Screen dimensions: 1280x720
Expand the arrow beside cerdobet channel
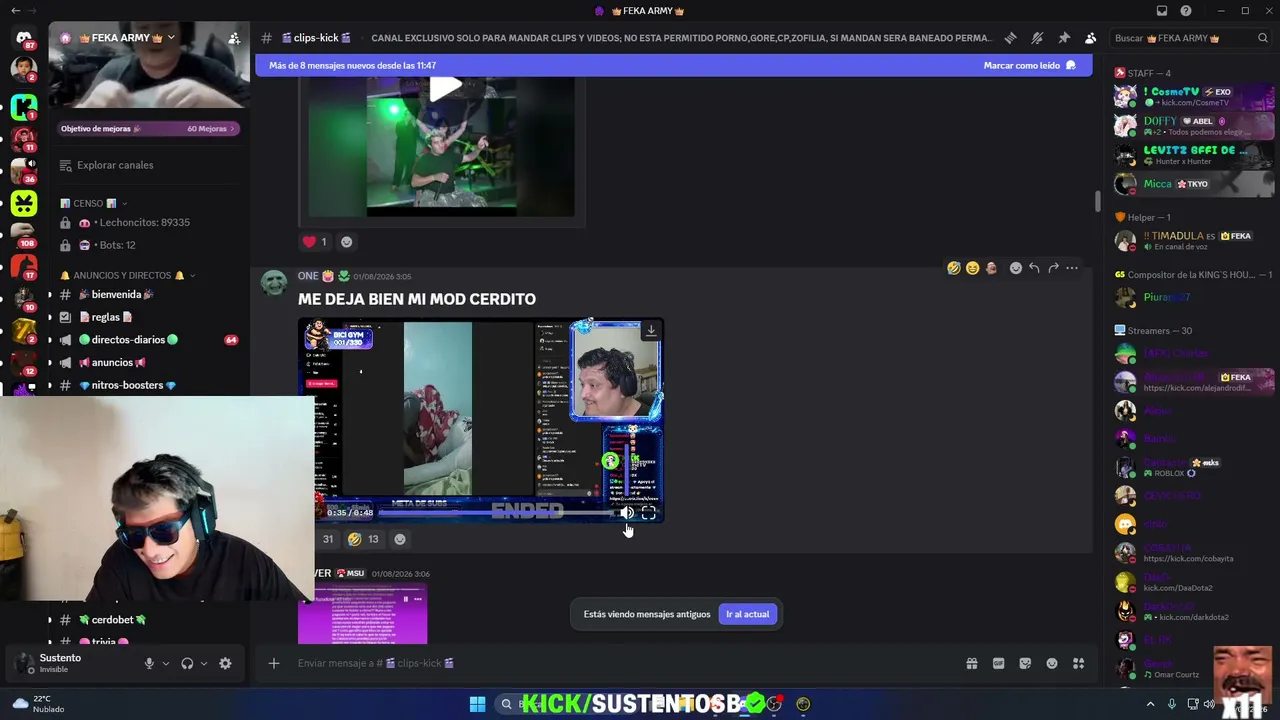[50, 620]
